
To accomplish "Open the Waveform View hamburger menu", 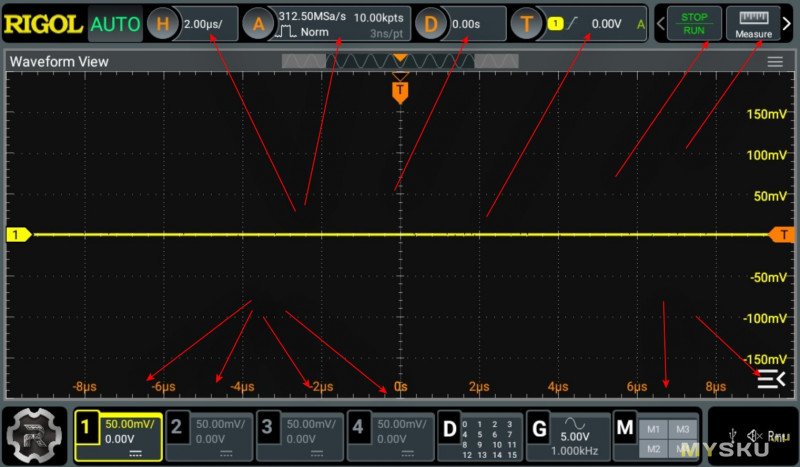I will [x=775, y=62].
